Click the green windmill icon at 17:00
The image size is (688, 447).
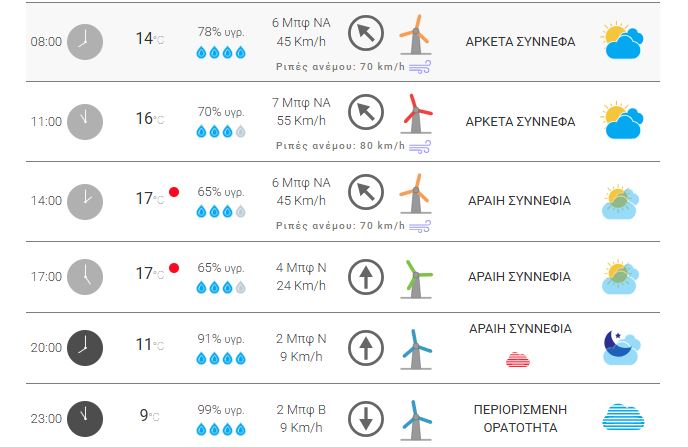click(415, 275)
